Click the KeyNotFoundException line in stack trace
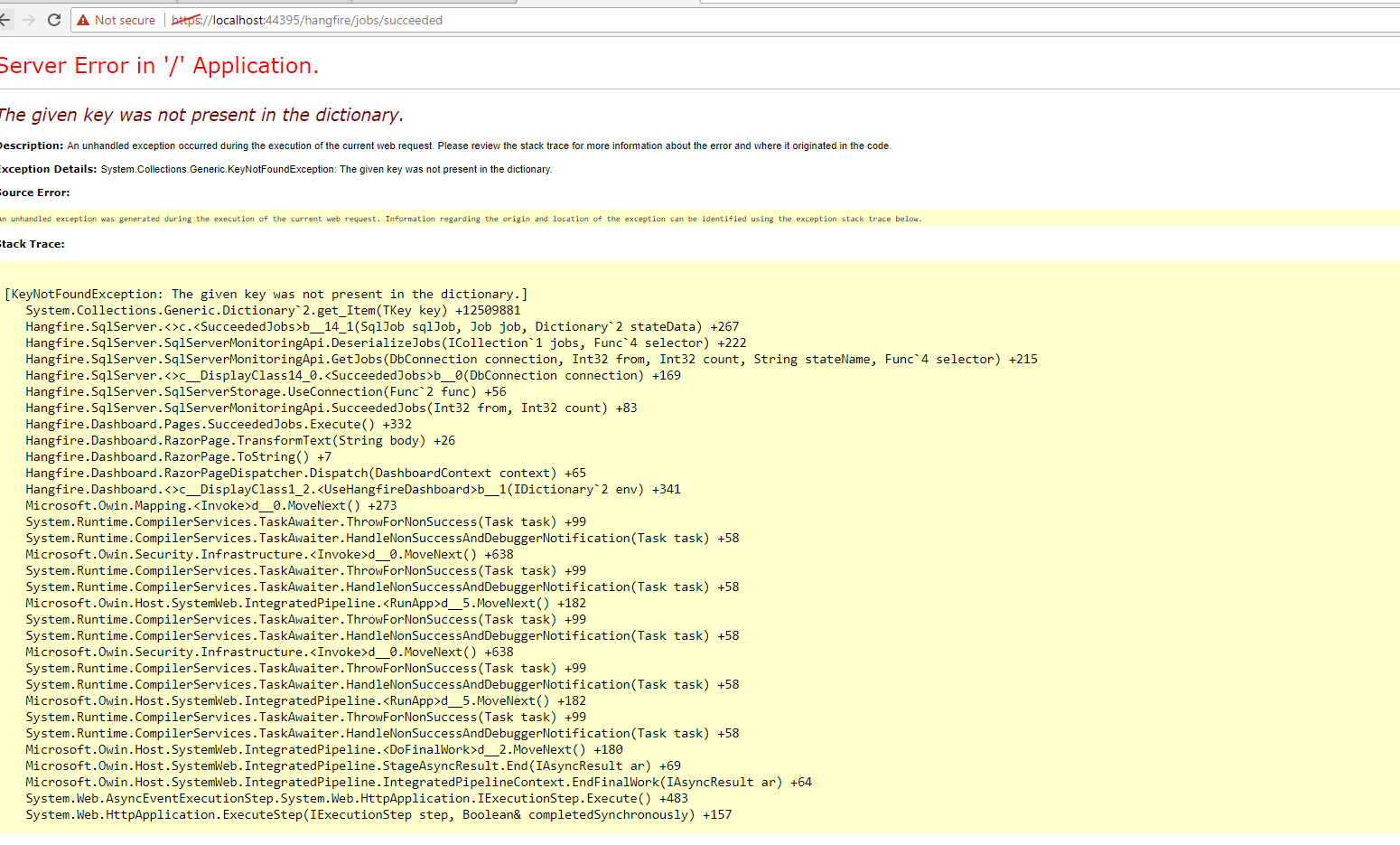This screenshot has width=1400, height=845. 265,293
